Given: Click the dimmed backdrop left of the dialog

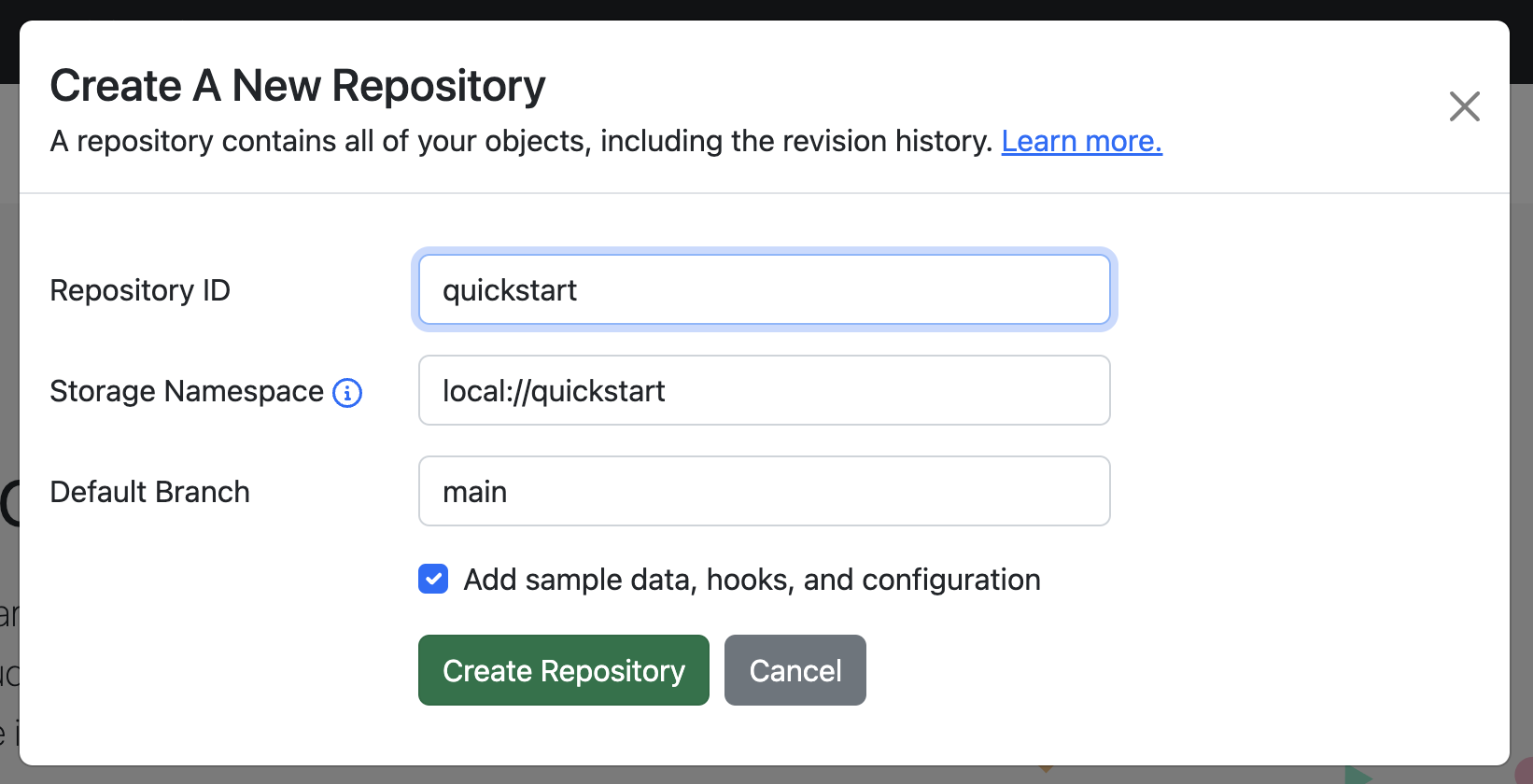Looking at the screenshot, I should (x=8, y=373).
